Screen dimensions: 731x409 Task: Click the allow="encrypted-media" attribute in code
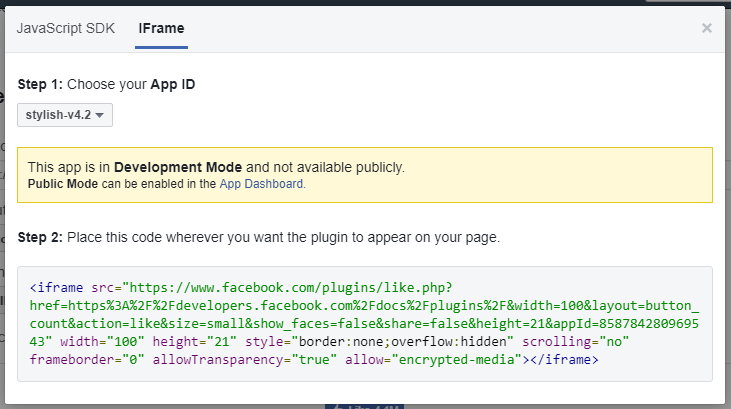tap(433, 360)
